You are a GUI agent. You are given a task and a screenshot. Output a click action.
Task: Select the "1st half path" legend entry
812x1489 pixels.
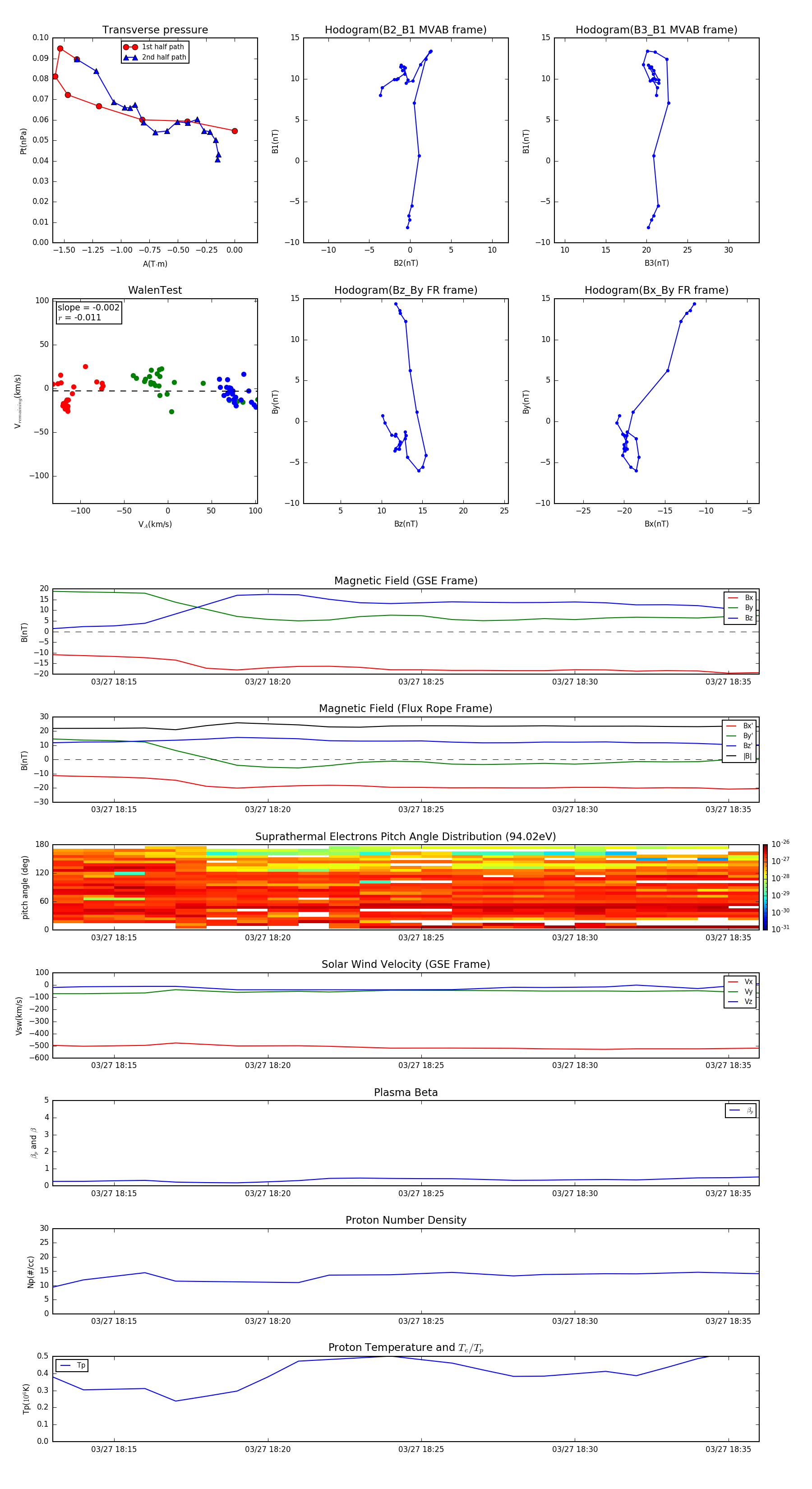[154, 47]
